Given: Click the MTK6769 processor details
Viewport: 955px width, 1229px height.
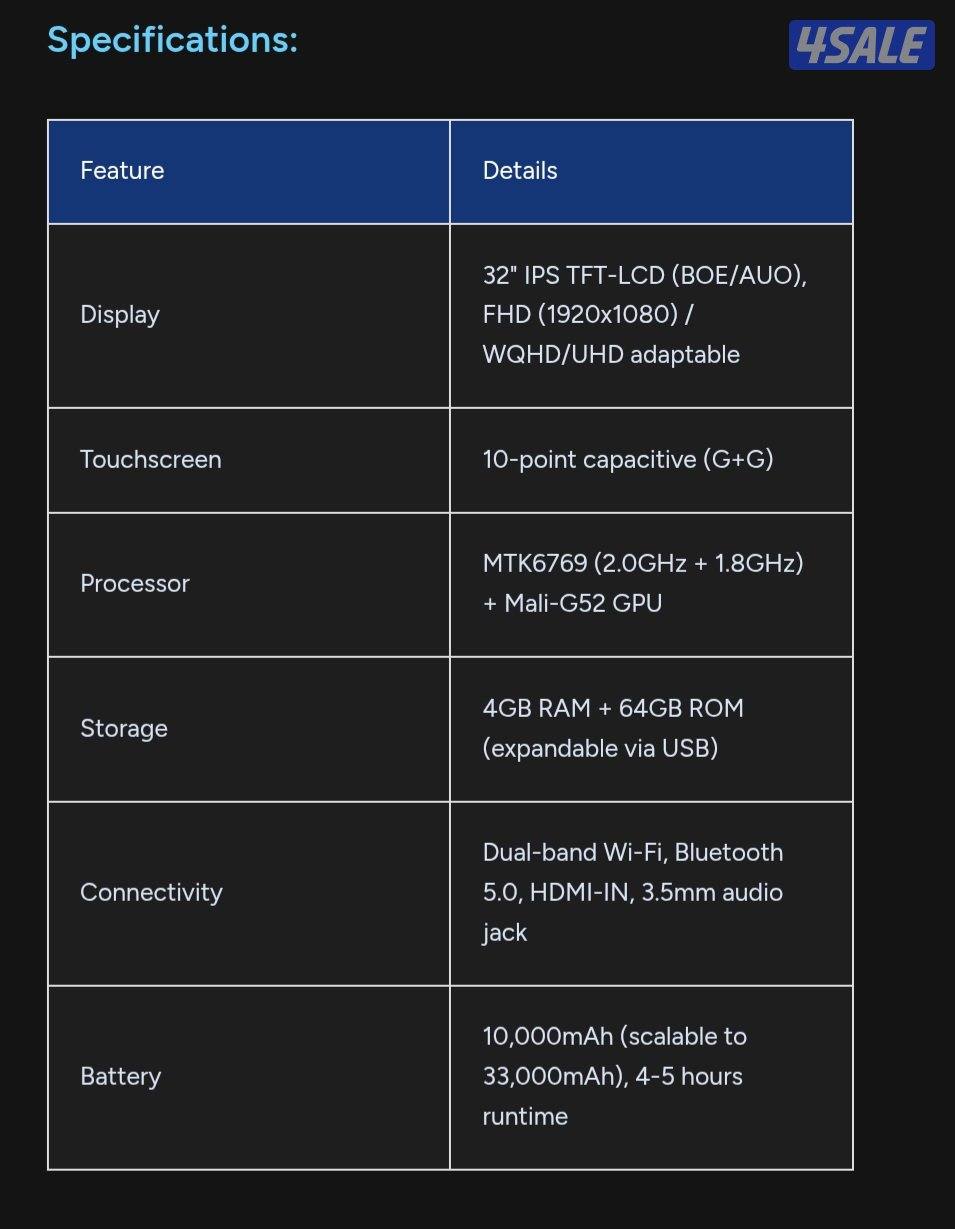Looking at the screenshot, I should tap(642, 564).
